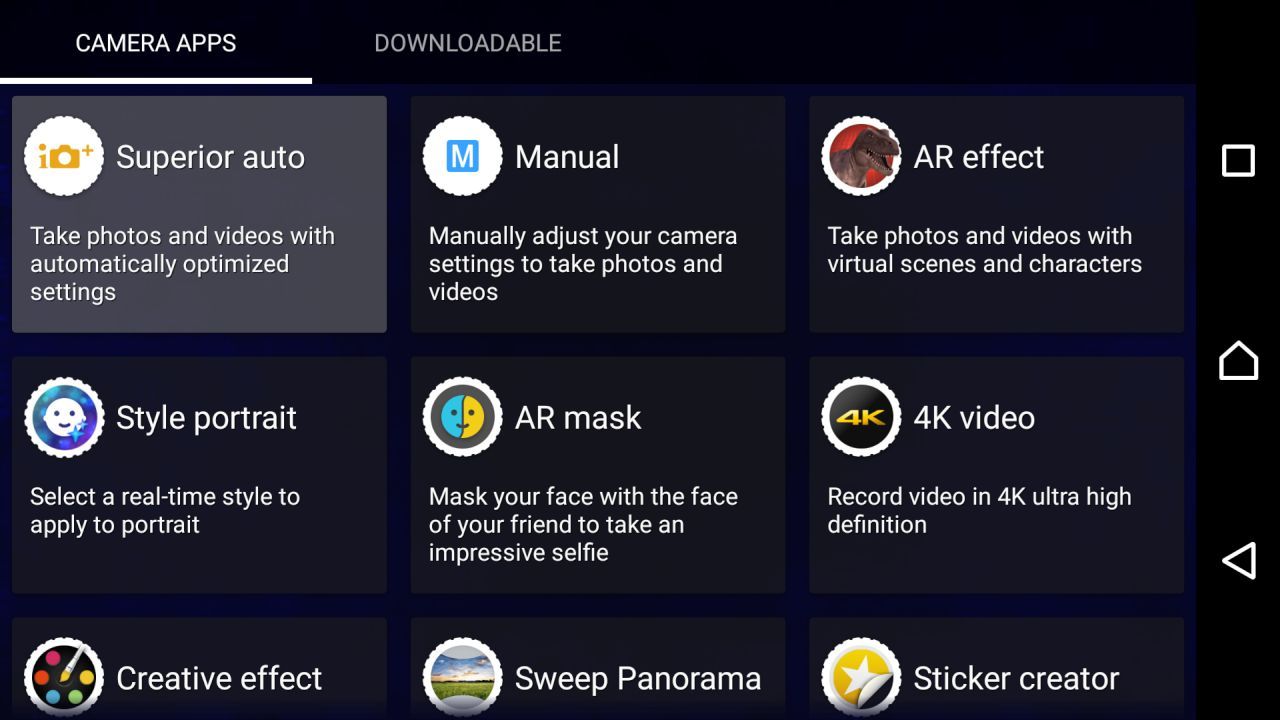Select the Manual mode M icon
Viewport: 1280px width, 720px height.
click(462, 156)
